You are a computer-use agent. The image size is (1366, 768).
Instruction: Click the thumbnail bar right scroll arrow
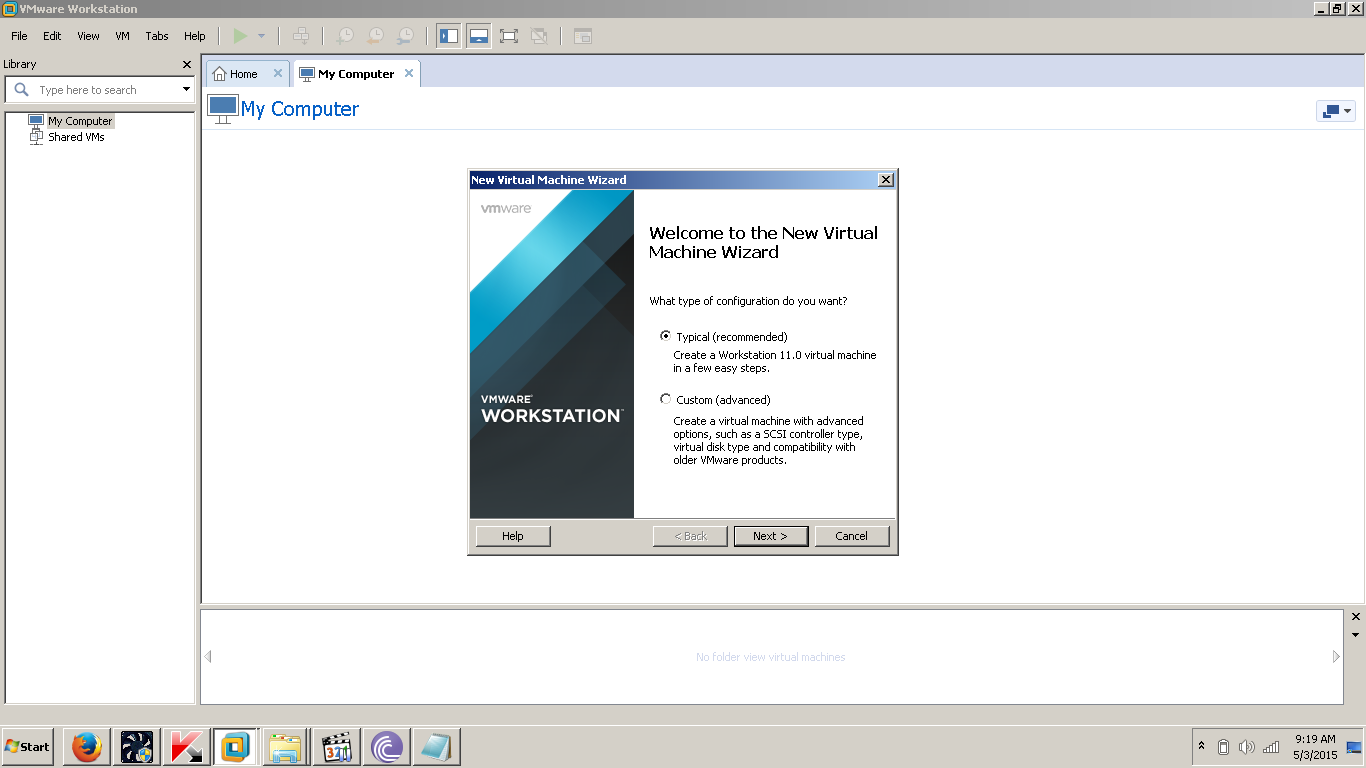1336,657
